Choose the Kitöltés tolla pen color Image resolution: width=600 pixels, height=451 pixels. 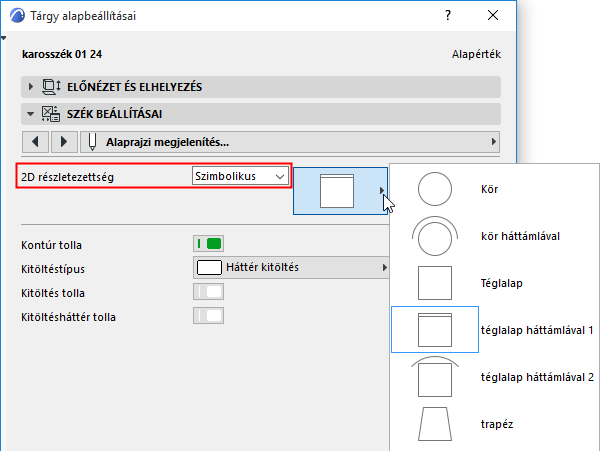click(209, 292)
